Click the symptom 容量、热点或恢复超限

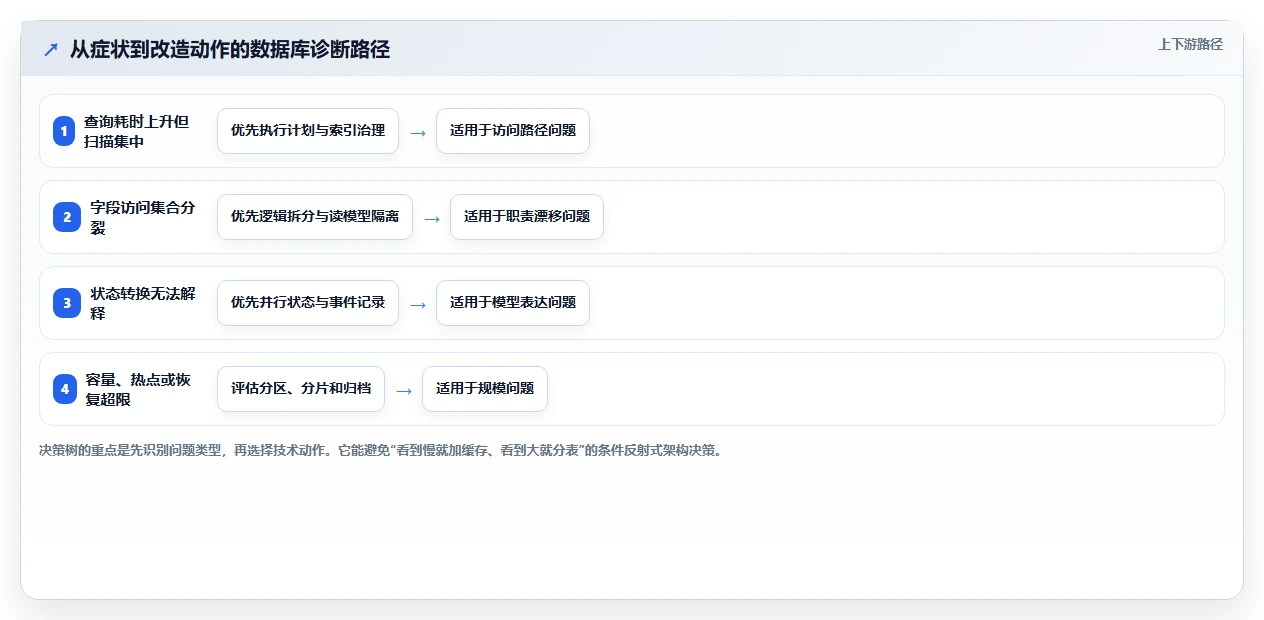pyautogui.click(x=138, y=389)
